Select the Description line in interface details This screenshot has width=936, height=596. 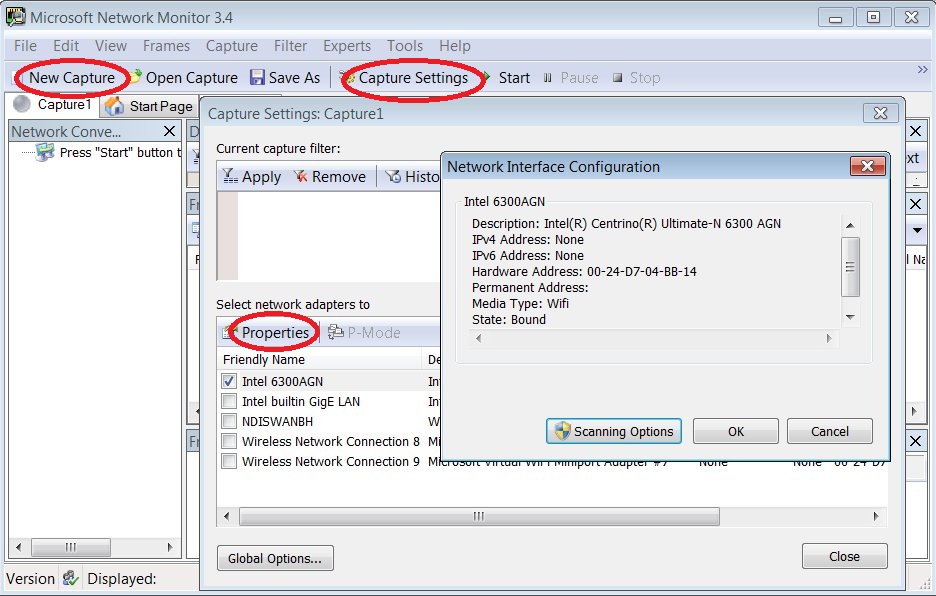pyautogui.click(x=626, y=224)
